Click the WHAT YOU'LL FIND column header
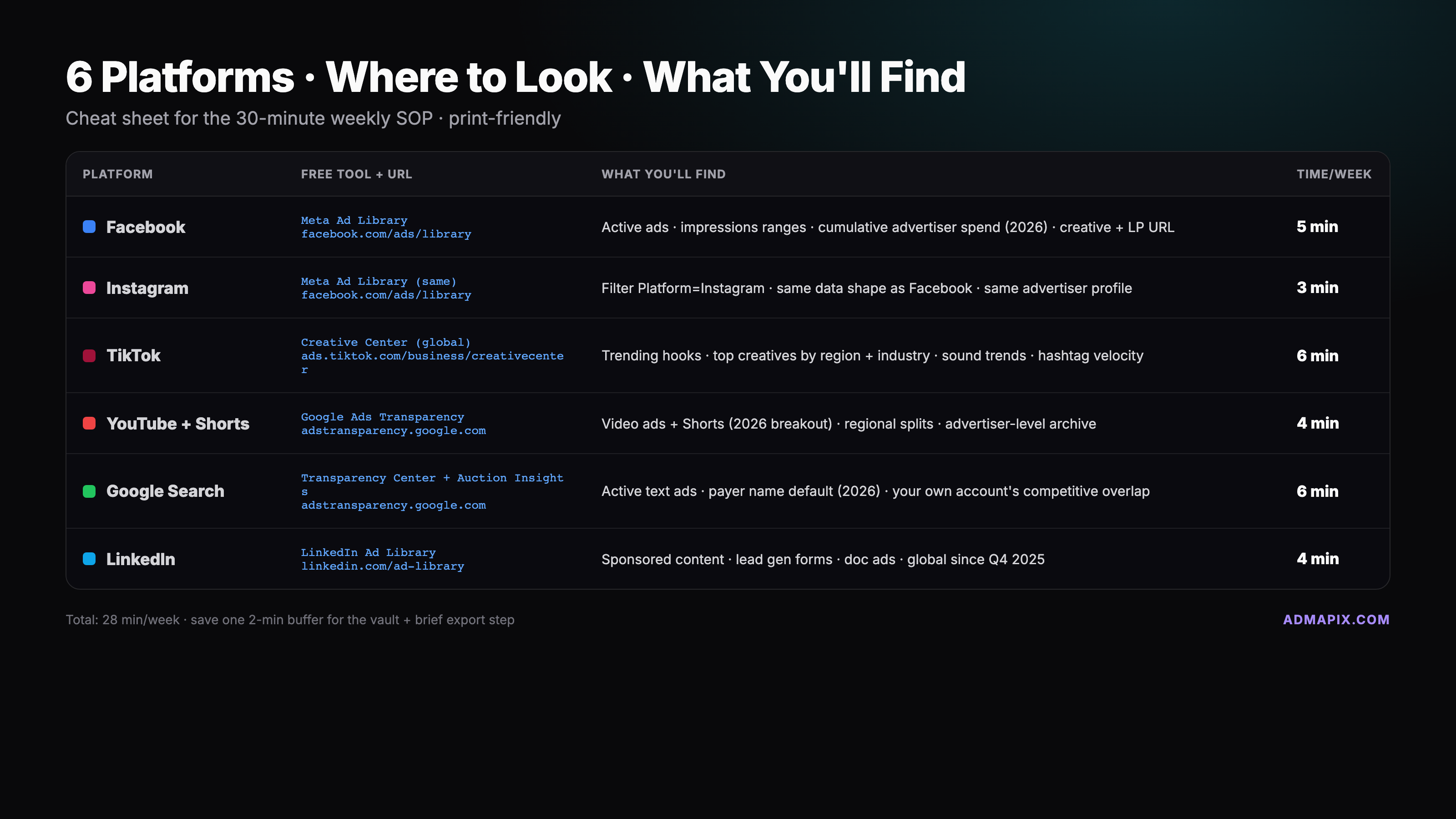Screen dimensions: 1456x819 coord(663,174)
